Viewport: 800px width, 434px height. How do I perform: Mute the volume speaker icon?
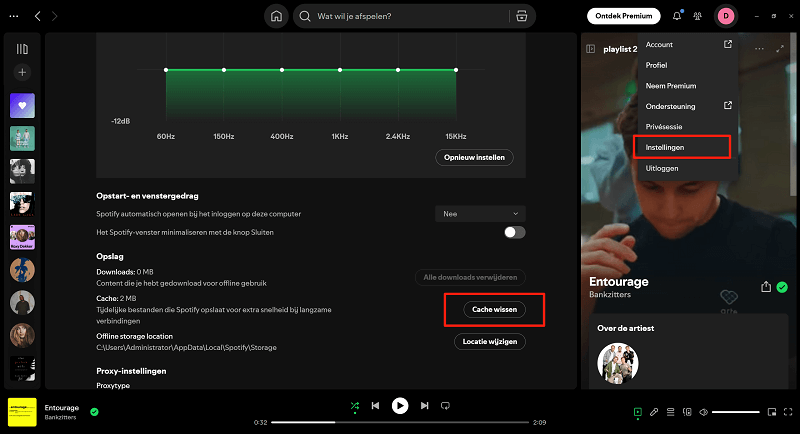click(x=703, y=412)
